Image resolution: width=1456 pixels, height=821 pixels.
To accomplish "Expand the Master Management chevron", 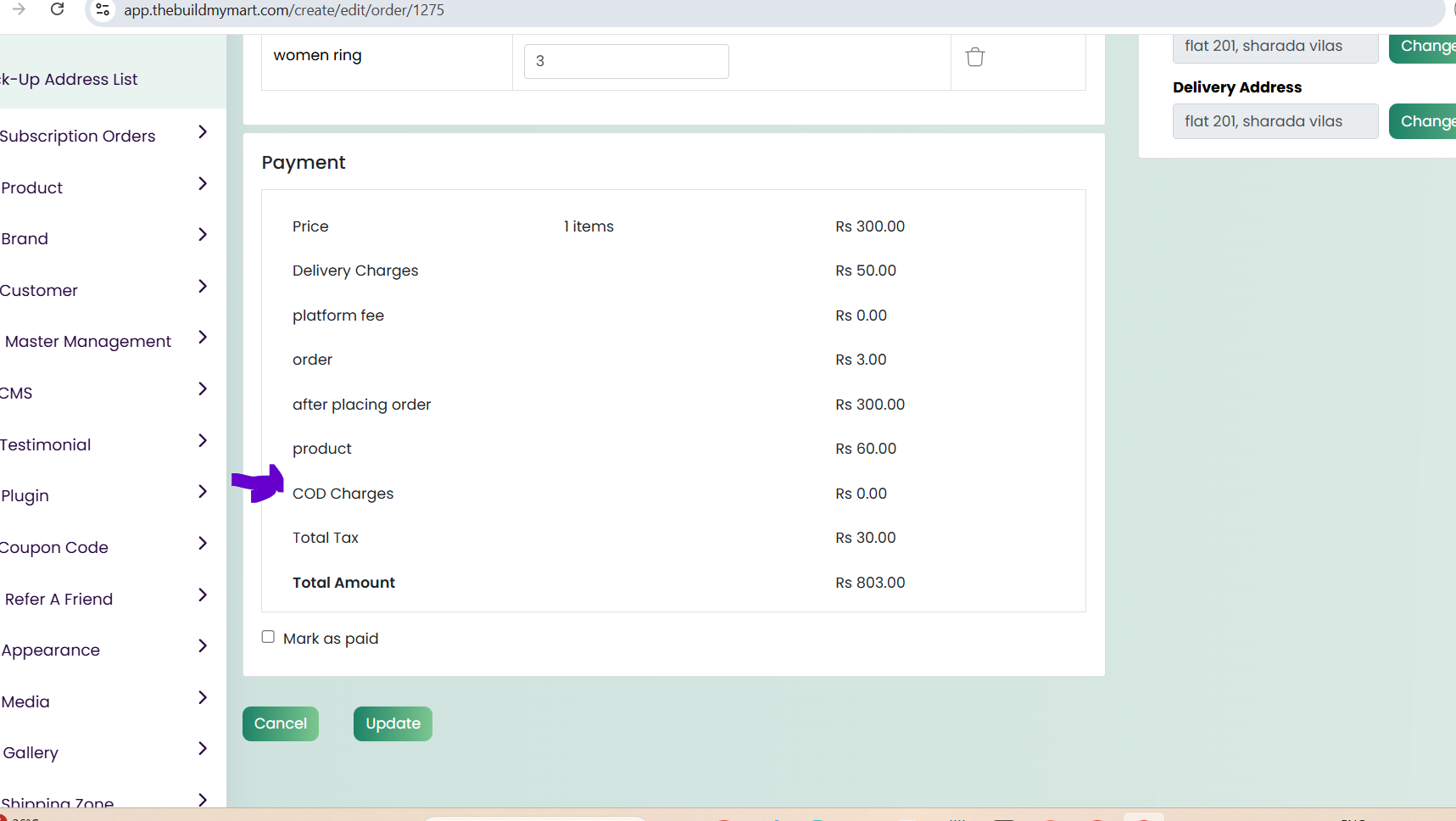I will click(x=203, y=337).
